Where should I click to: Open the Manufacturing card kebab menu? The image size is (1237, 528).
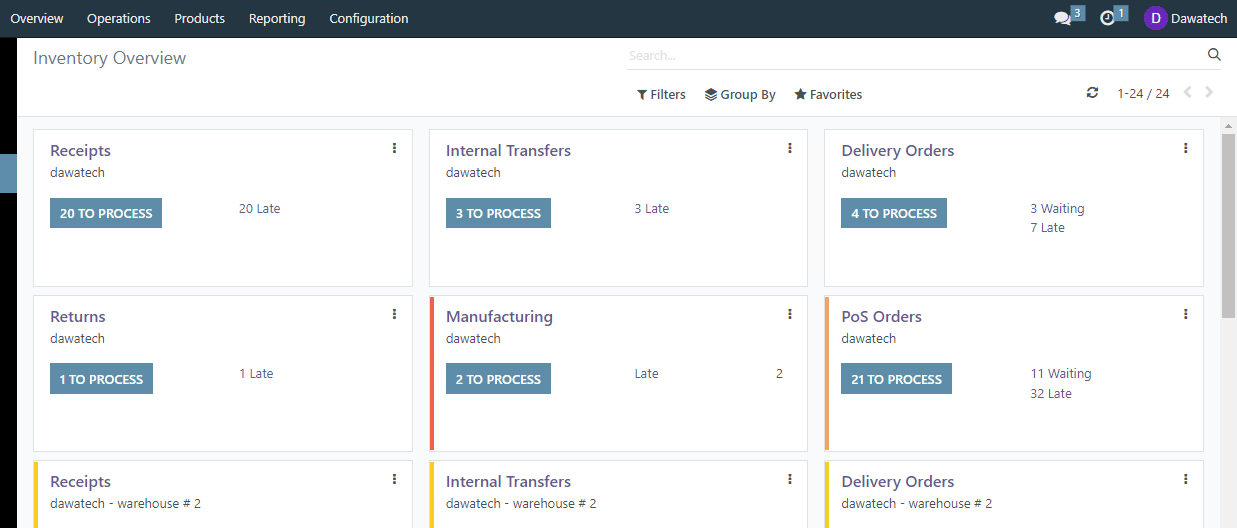pos(790,314)
